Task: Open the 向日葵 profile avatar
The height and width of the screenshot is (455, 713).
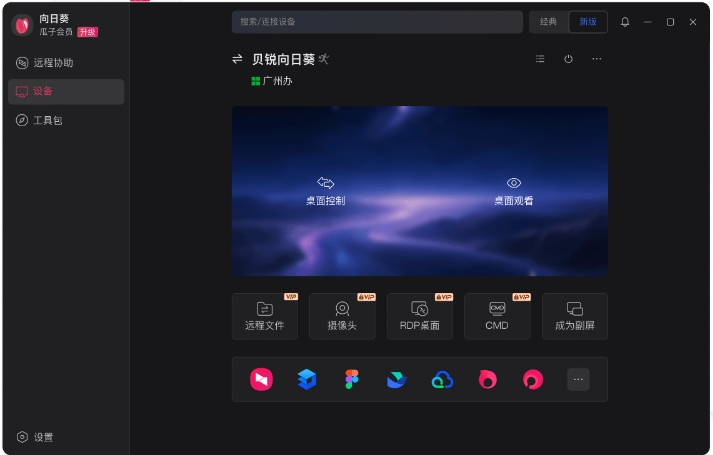Action: pyautogui.click(x=22, y=25)
